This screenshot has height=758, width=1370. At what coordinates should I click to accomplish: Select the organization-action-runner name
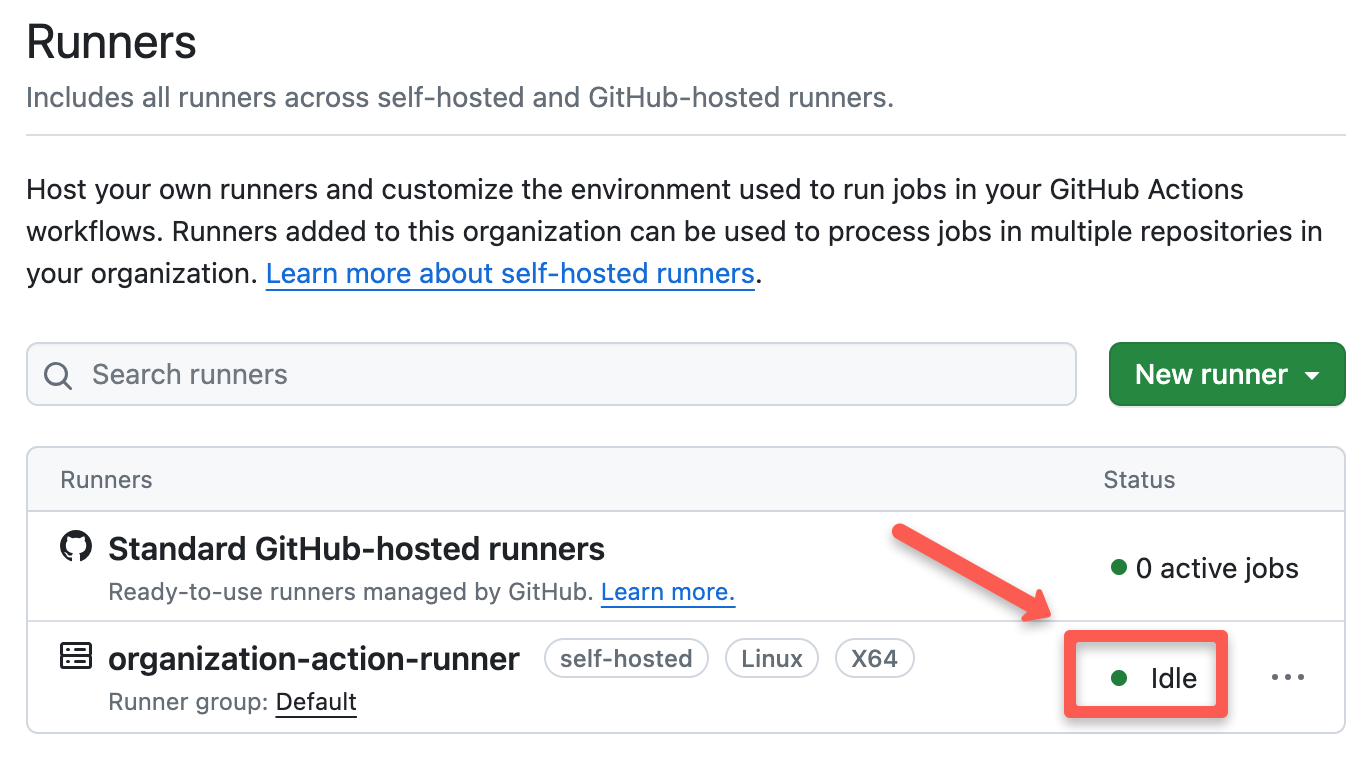tap(313, 658)
